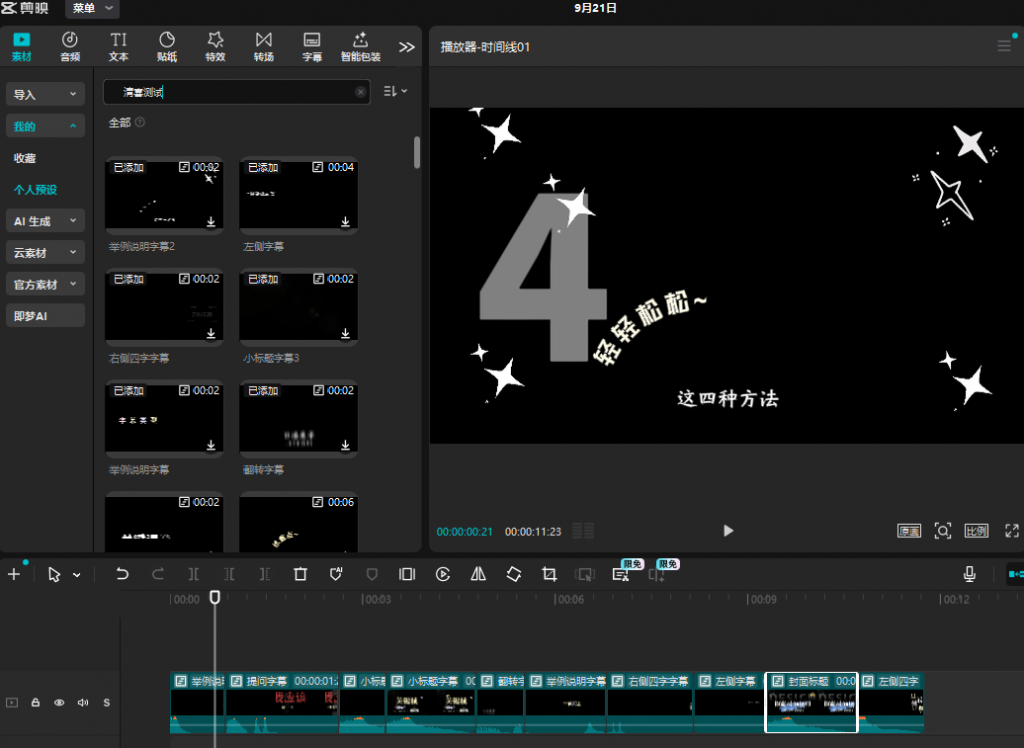Image resolution: width=1024 pixels, height=748 pixels.
Task: Expand the 导入 import dropdown
Action: tap(45, 94)
